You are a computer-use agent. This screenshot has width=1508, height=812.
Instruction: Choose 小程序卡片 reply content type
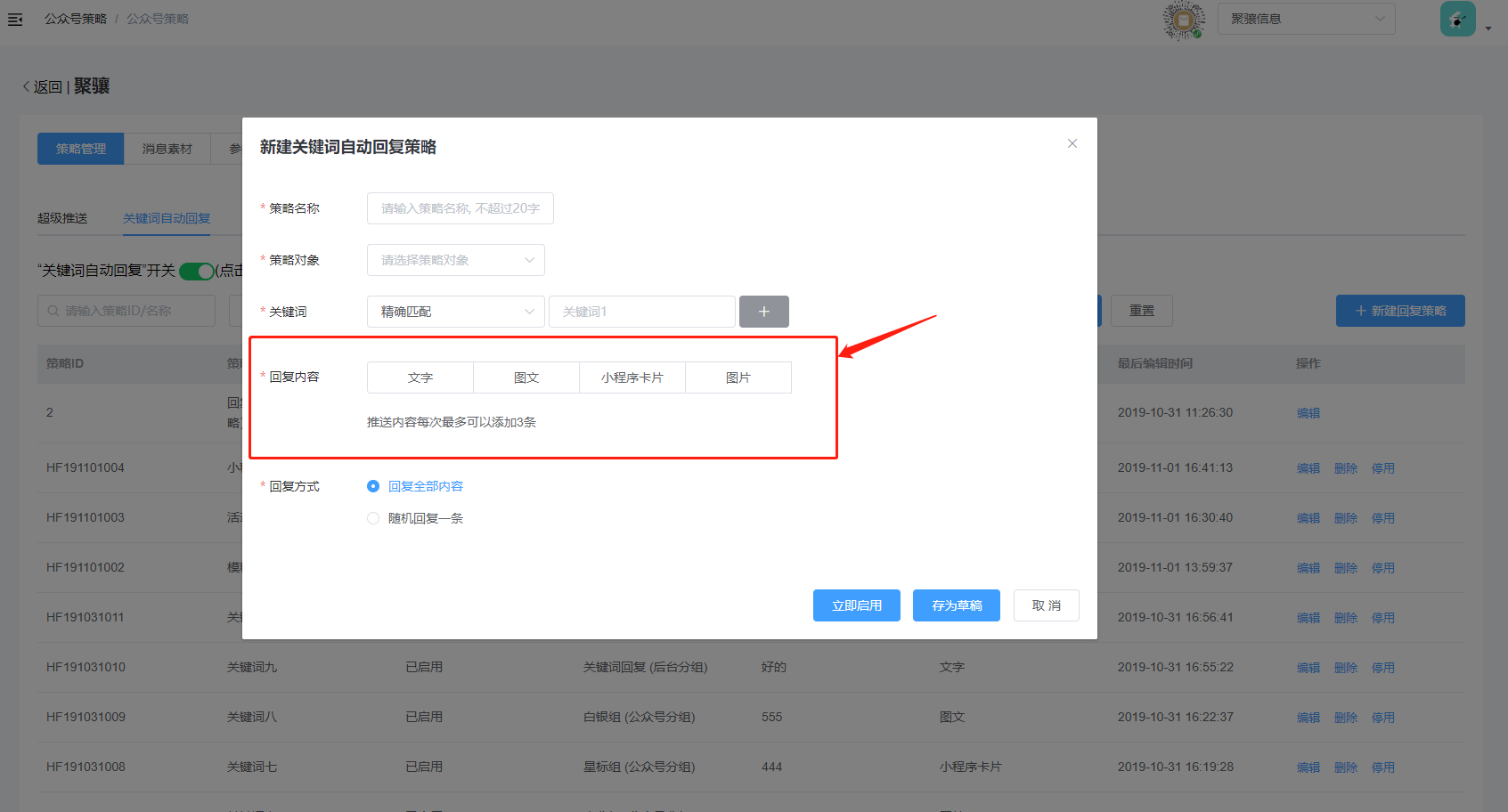632,378
